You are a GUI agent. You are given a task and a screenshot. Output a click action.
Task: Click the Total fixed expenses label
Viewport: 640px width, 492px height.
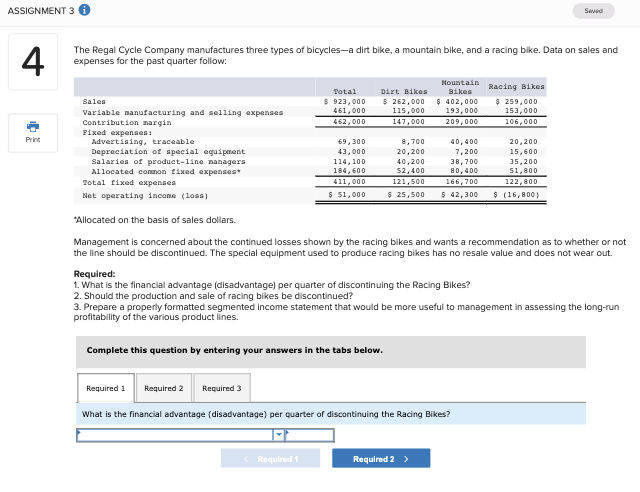pyautogui.click(x=129, y=183)
